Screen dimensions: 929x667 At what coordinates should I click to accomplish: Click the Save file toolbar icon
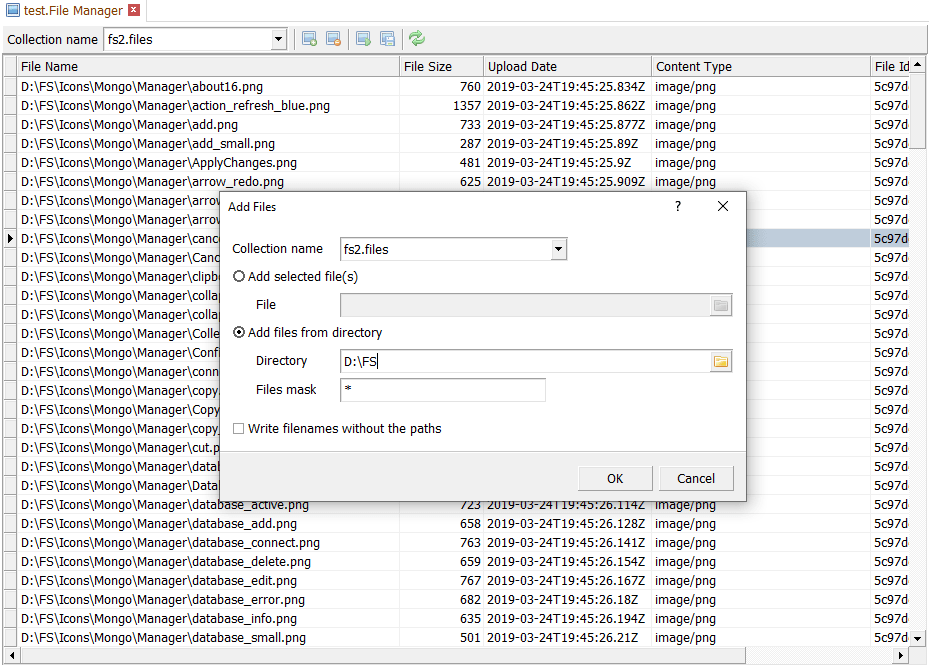pyautogui.click(x=387, y=39)
